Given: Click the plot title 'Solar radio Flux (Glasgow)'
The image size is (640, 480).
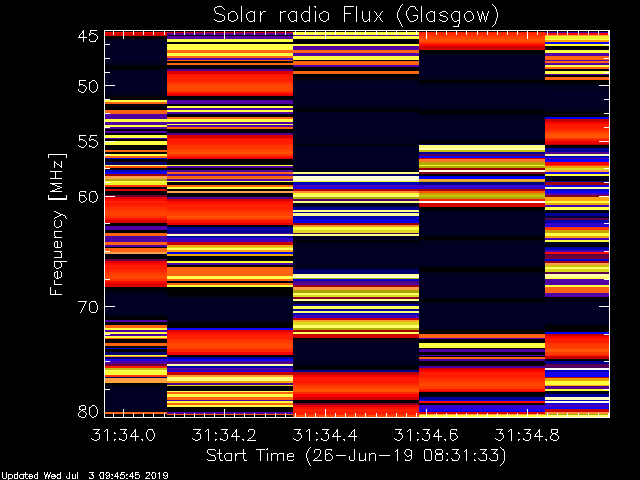Looking at the screenshot, I should click(x=356, y=16).
